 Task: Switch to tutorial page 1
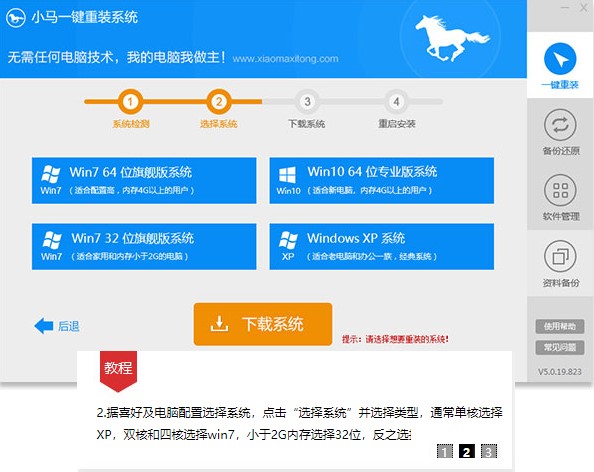(x=445, y=452)
